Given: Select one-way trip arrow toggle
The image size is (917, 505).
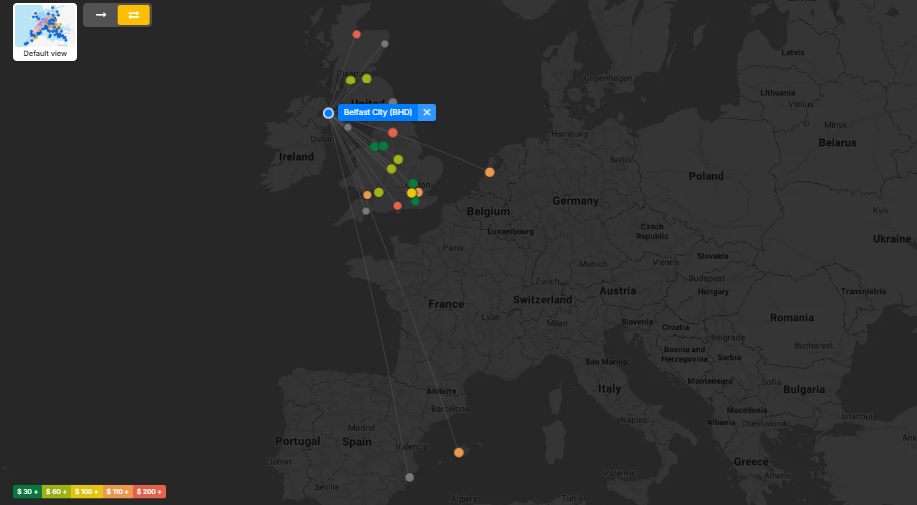Looking at the screenshot, I should (101, 15).
